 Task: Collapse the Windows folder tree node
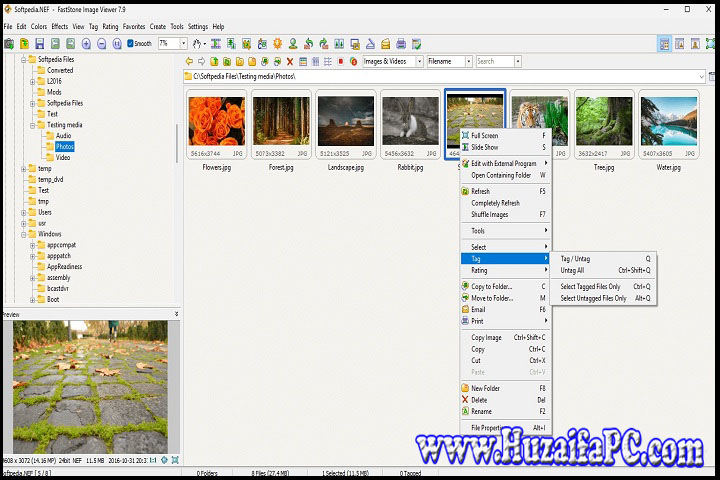(23, 235)
